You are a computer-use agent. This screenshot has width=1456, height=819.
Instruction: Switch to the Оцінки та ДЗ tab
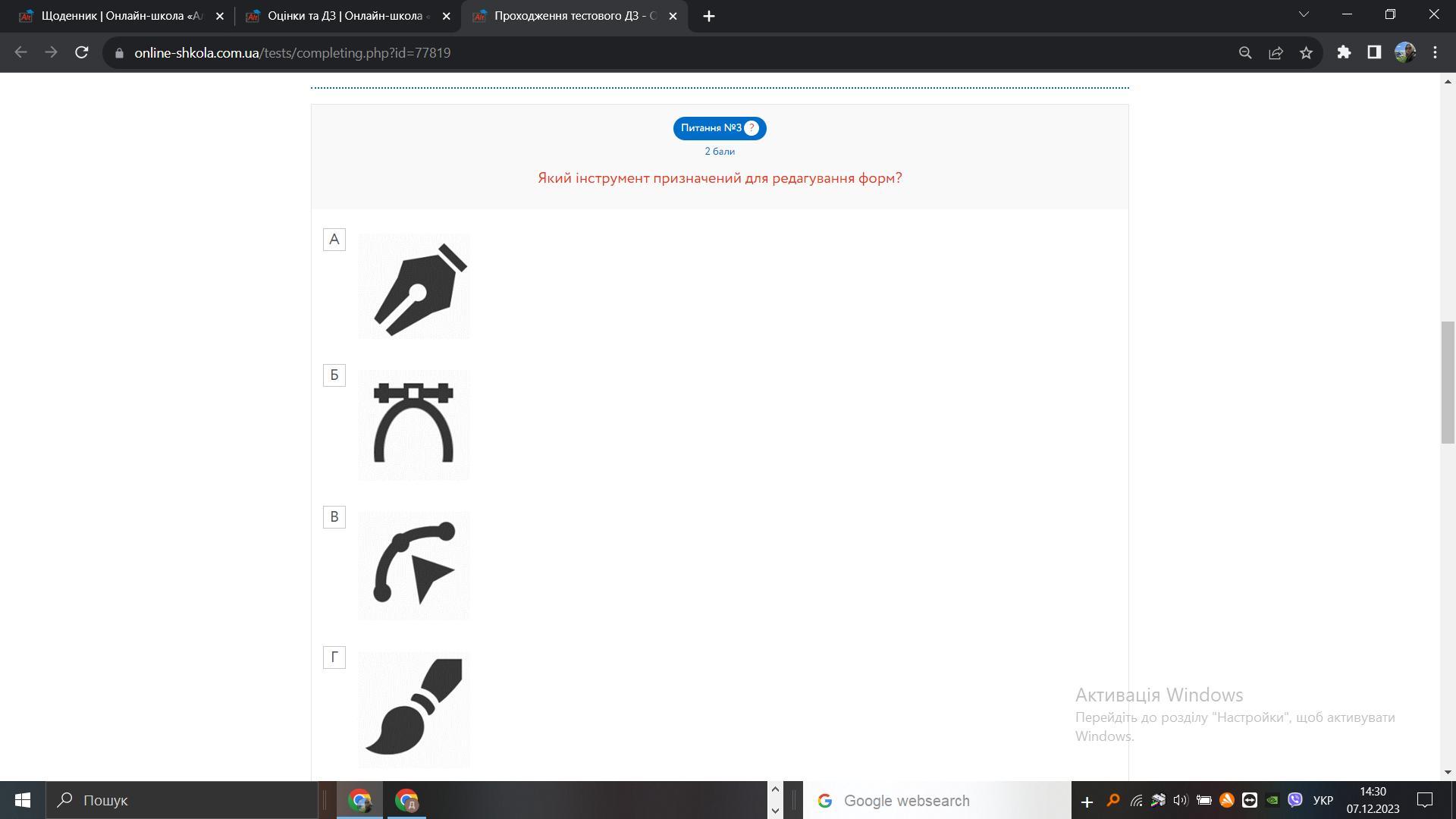pos(348,16)
